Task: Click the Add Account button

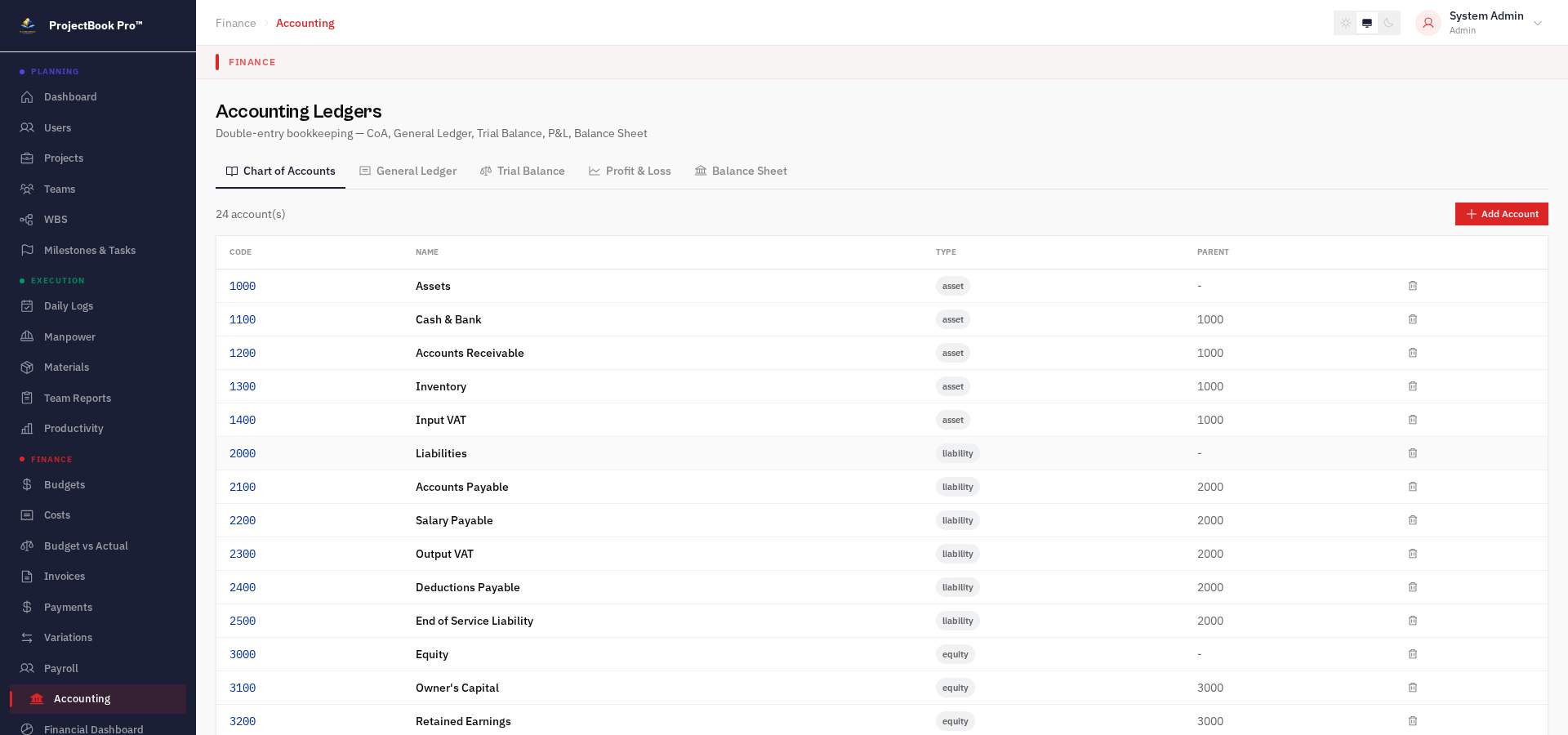Action: [1501, 214]
